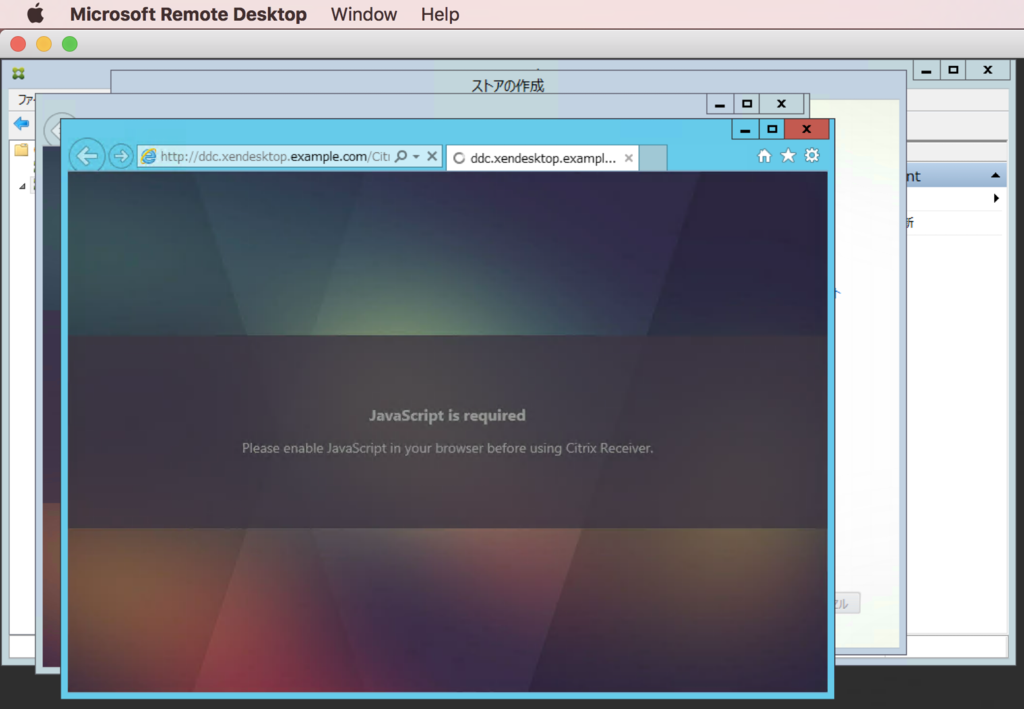Minimize the Internet Explorer window
1024x709 pixels.
[x=745, y=129]
